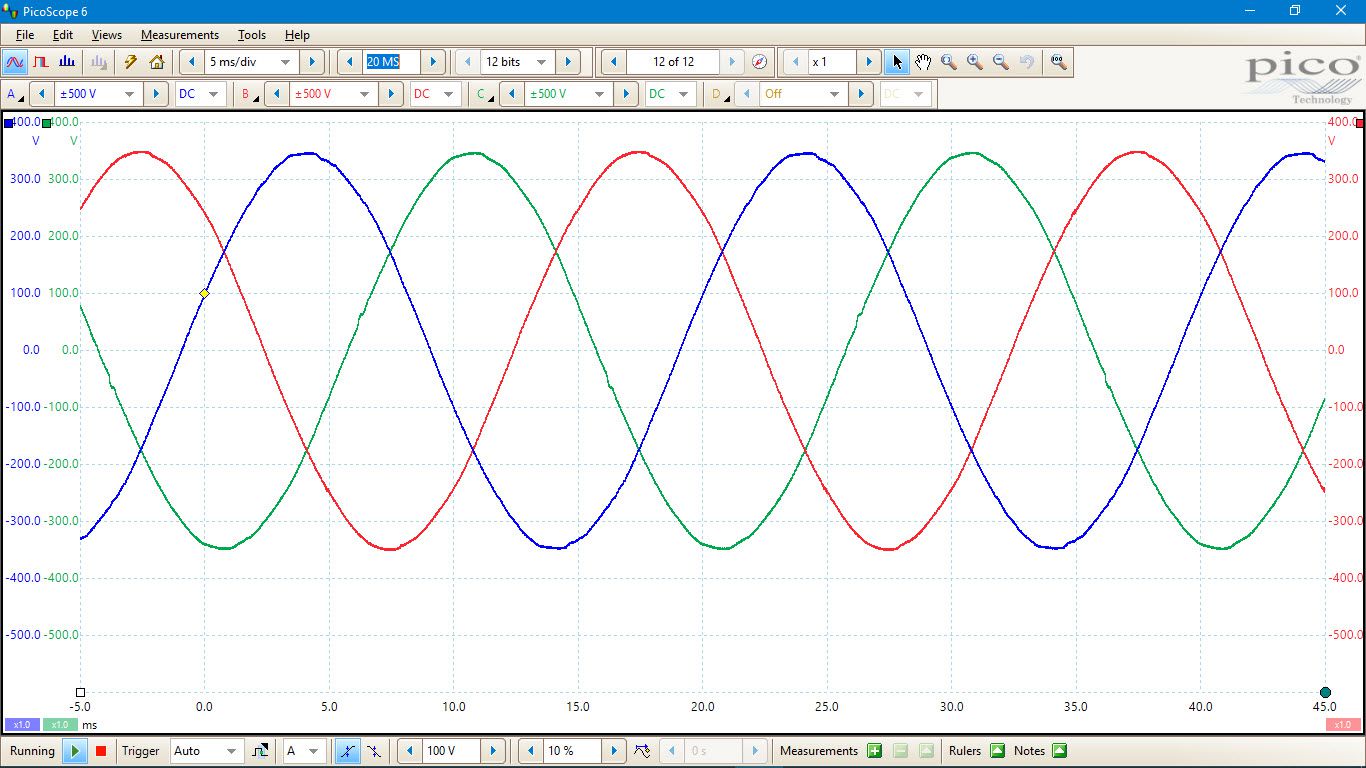1366x768 pixels.
Task: Stop capture with red square button
Action: coord(101,751)
